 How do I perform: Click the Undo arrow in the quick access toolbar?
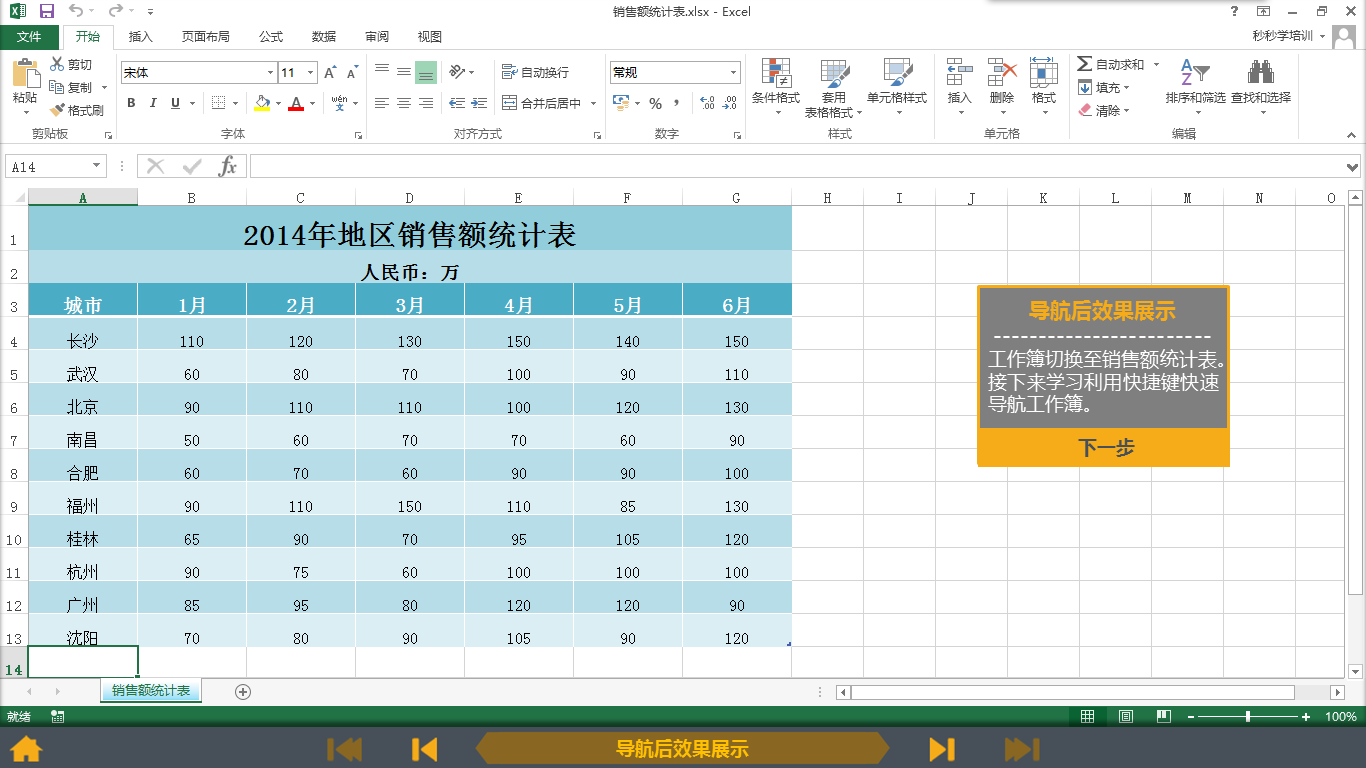(x=77, y=11)
